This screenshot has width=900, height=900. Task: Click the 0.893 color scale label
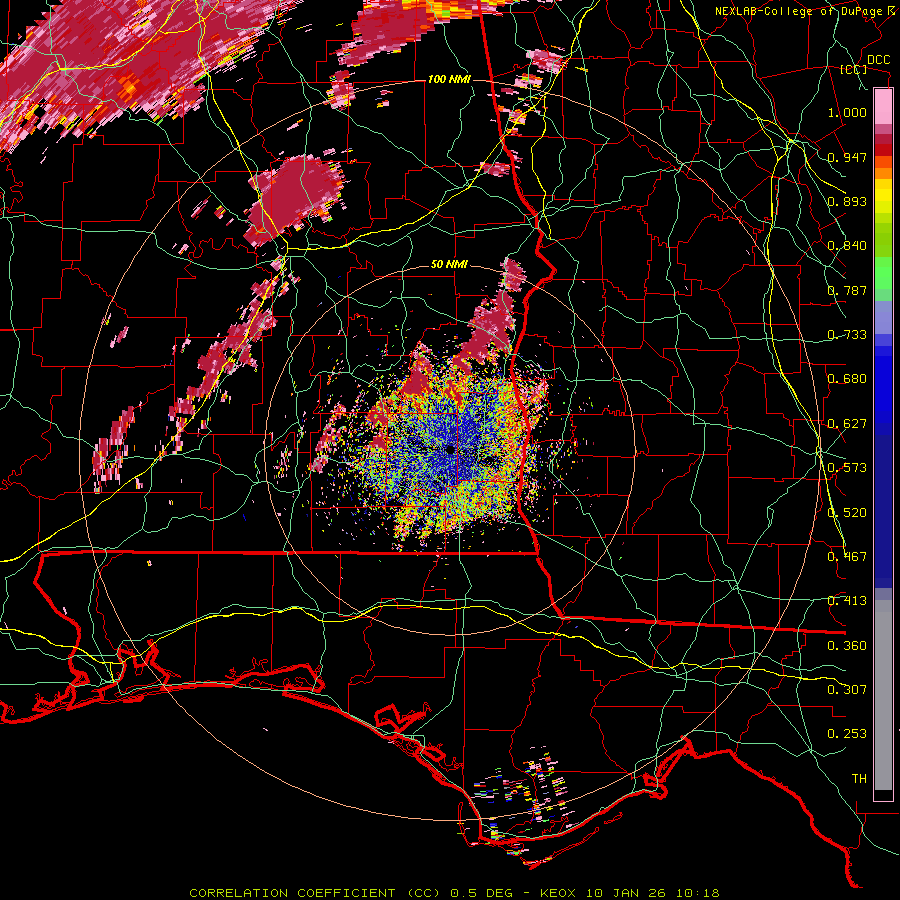click(x=847, y=201)
